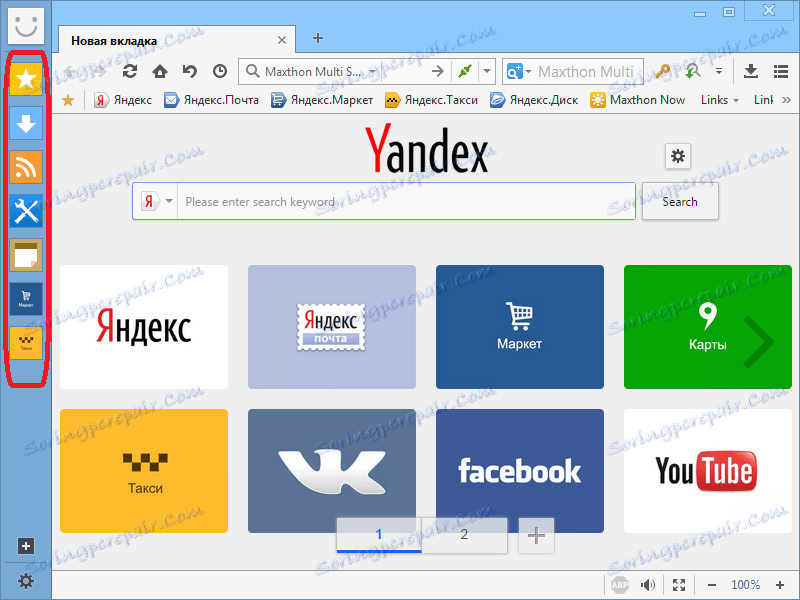Screen dimensions: 800x600
Task: Open the Favorites star in the sidebar
Action: tap(26, 78)
